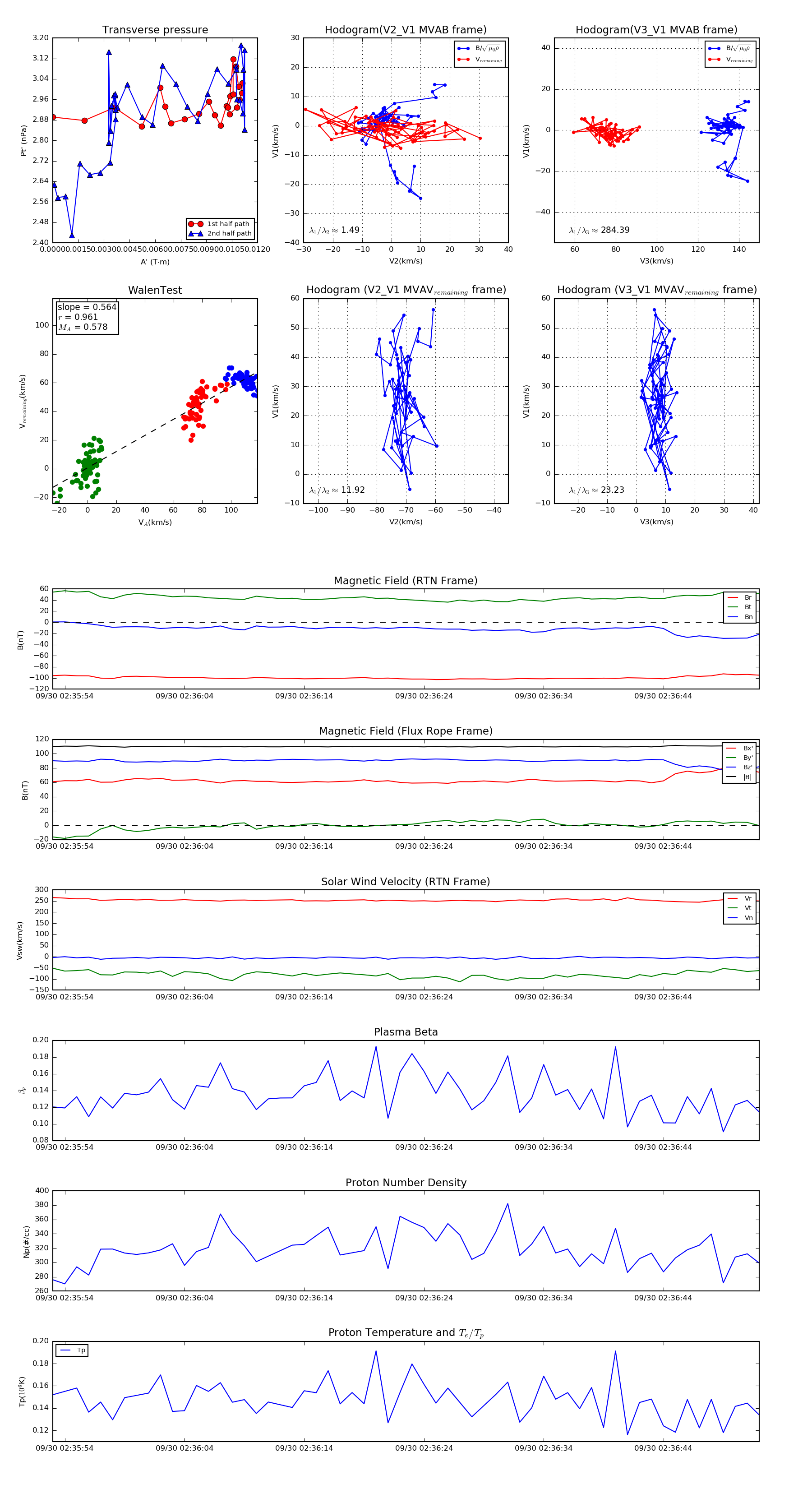Click the 'WalenTest' plot title
The height and width of the screenshot is (1489, 812).
tap(155, 290)
